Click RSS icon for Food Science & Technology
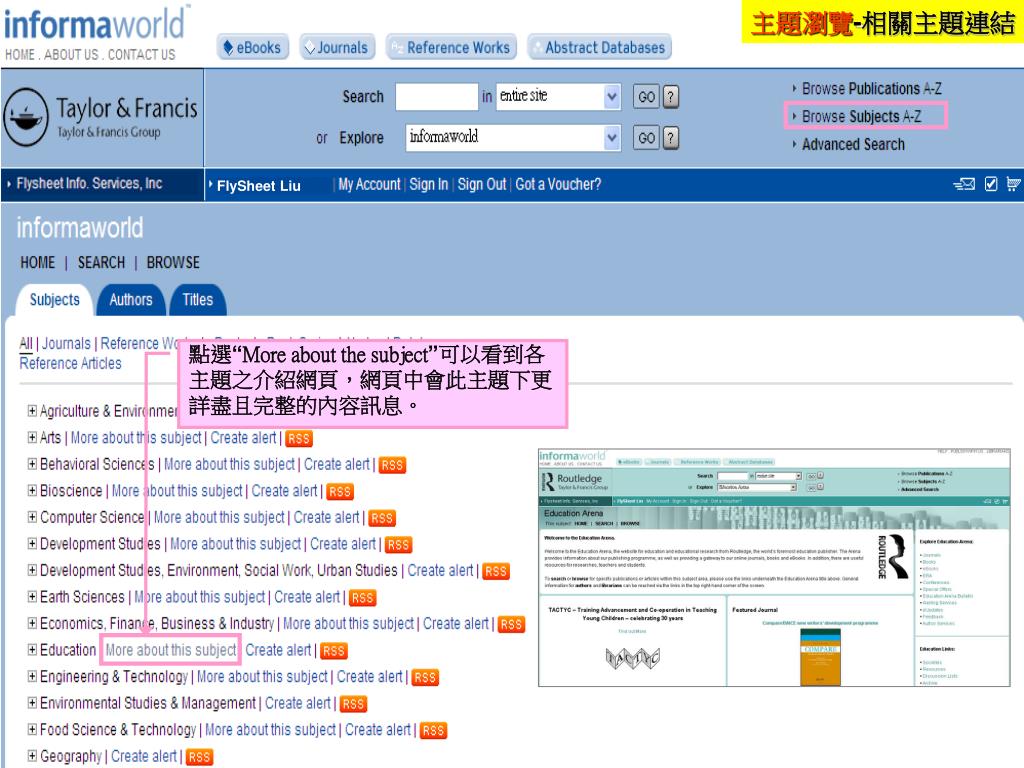The width and height of the screenshot is (1024, 768). pos(434,731)
